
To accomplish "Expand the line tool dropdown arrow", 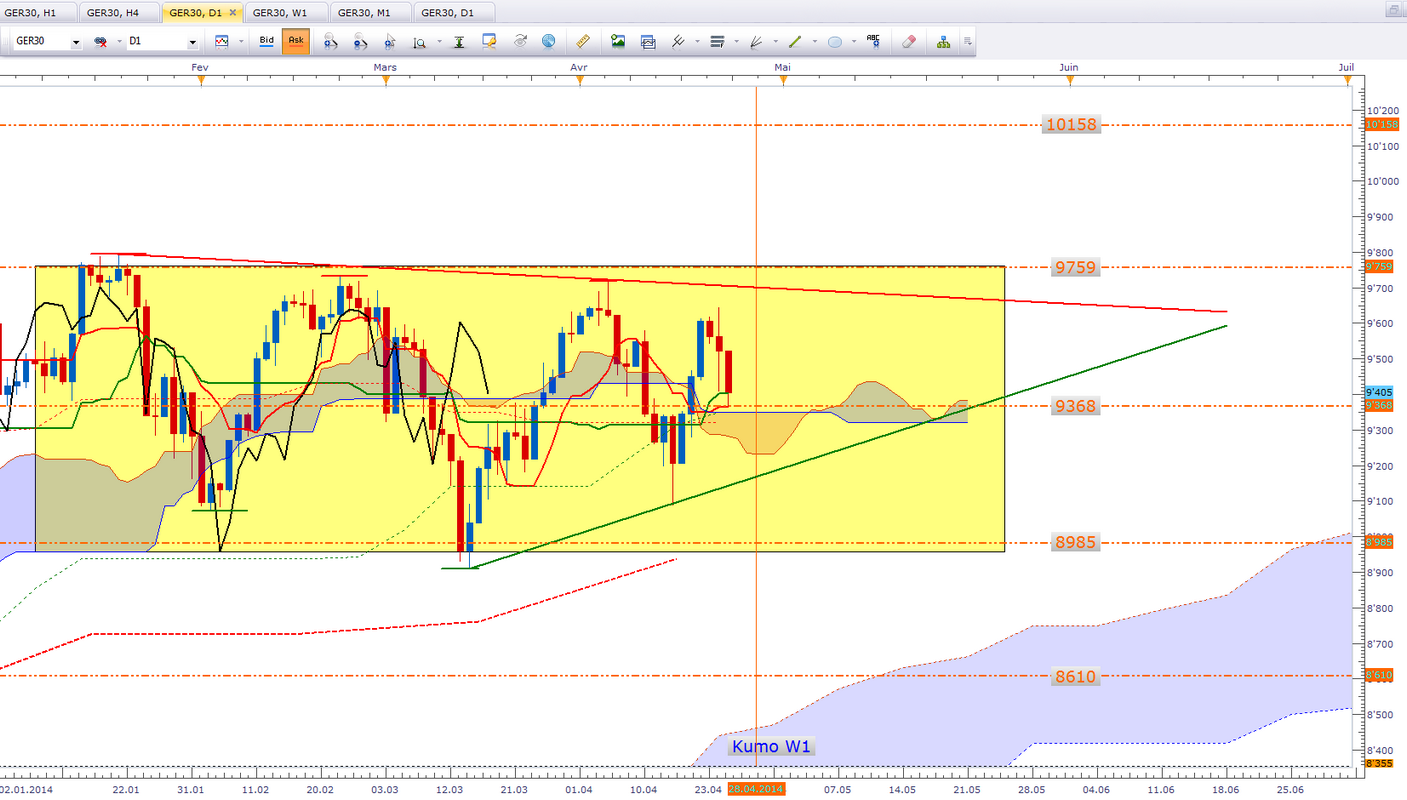I will (x=814, y=42).
